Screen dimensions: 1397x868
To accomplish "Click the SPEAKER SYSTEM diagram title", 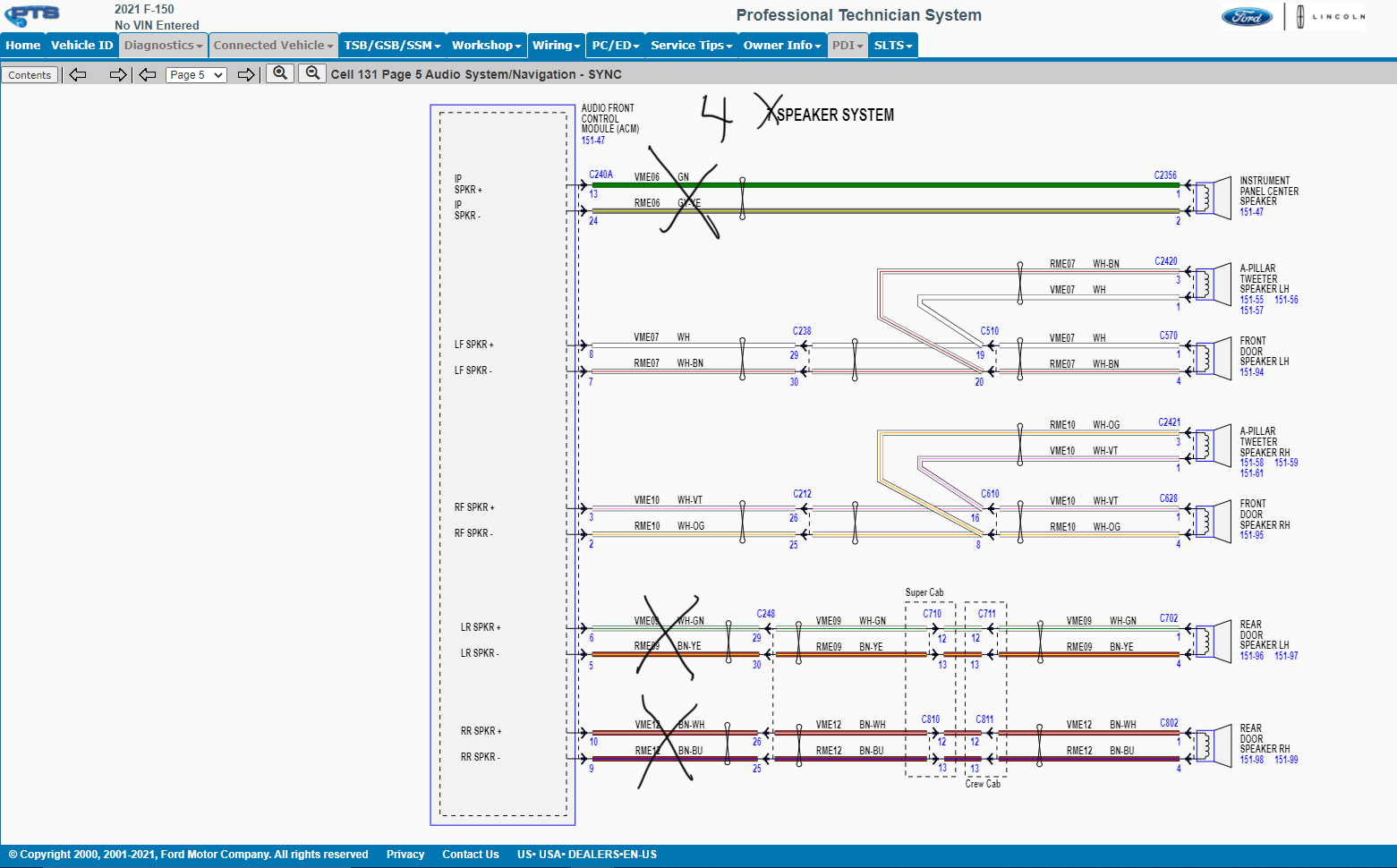I will (835, 115).
